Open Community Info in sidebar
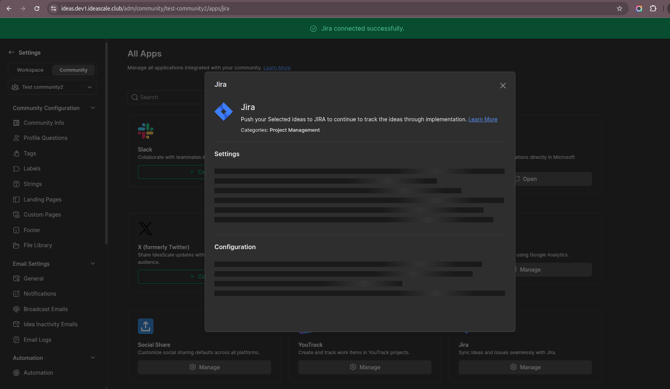 pos(44,123)
